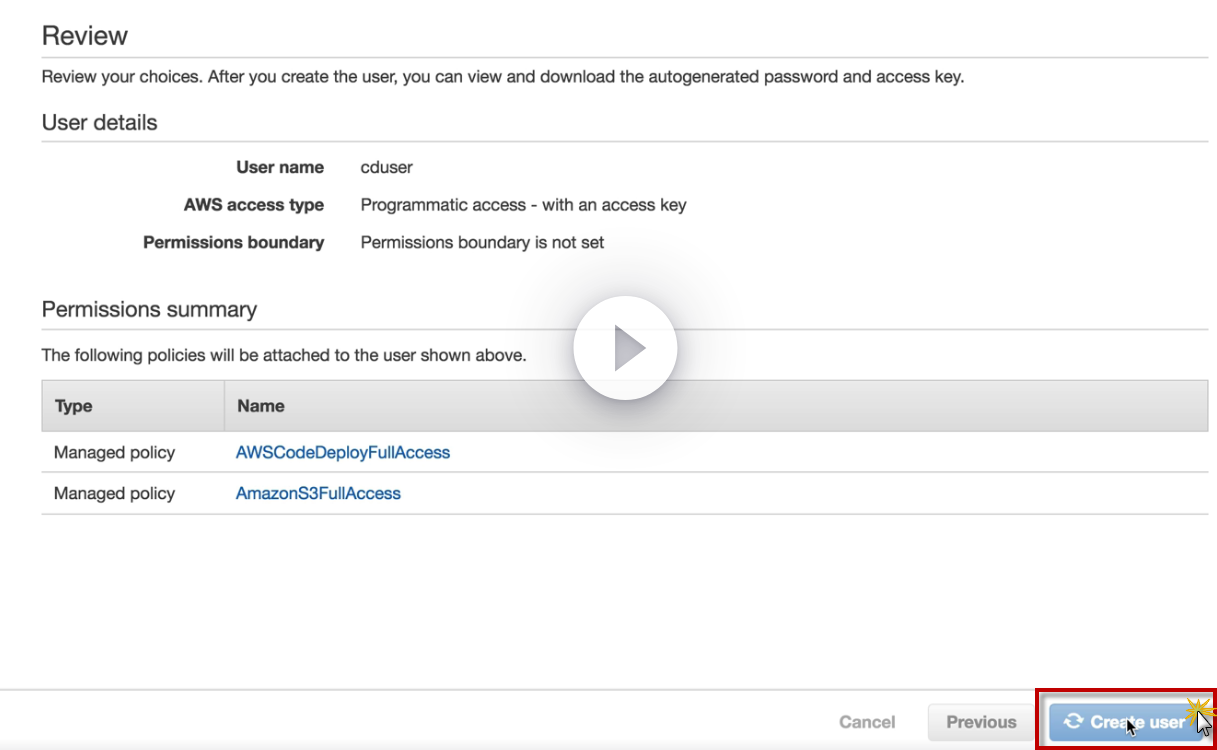Click the Name column header
The height and width of the screenshot is (750, 1217).
[261, 406]
